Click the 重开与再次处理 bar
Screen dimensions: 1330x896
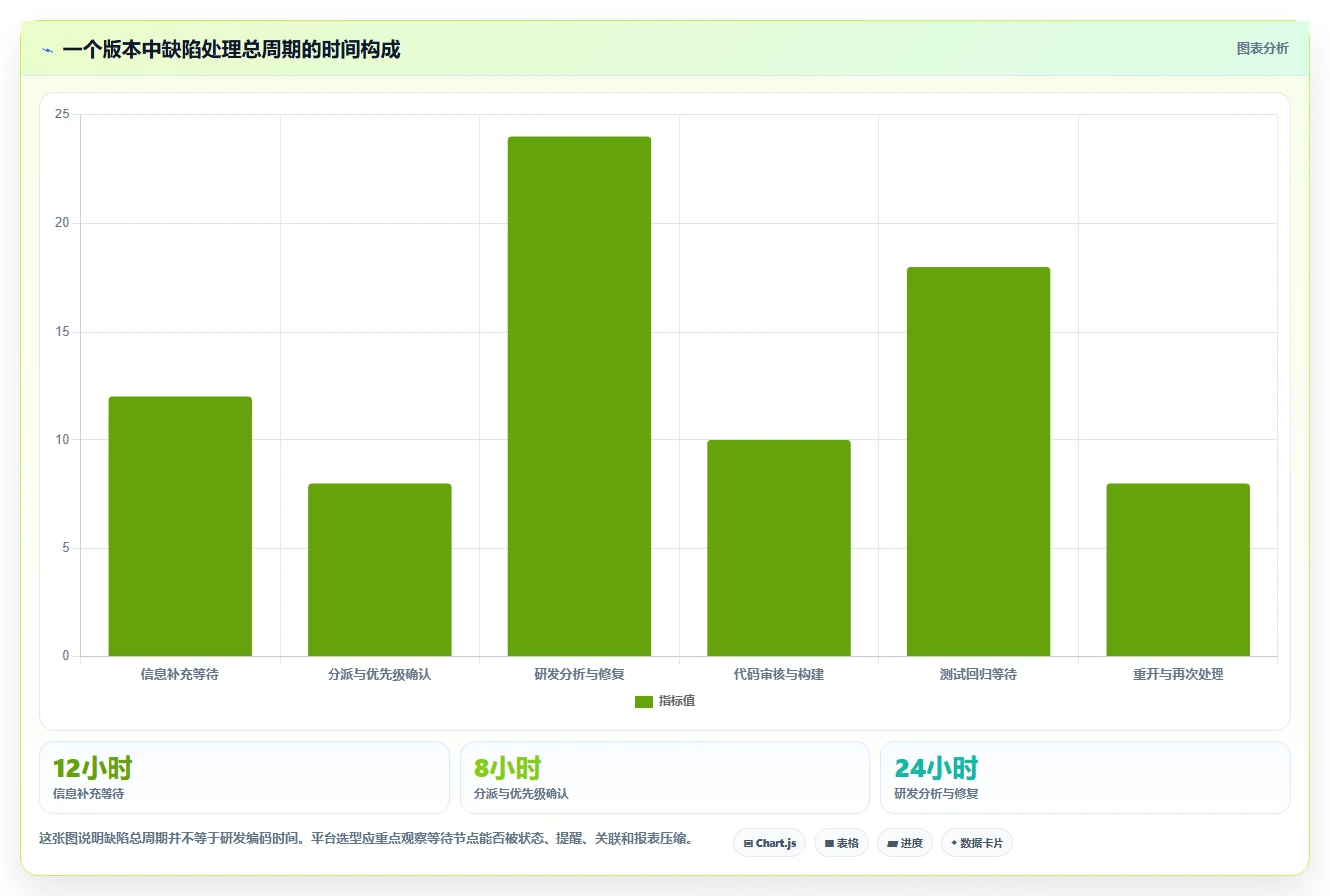[x=1178, y=569]
